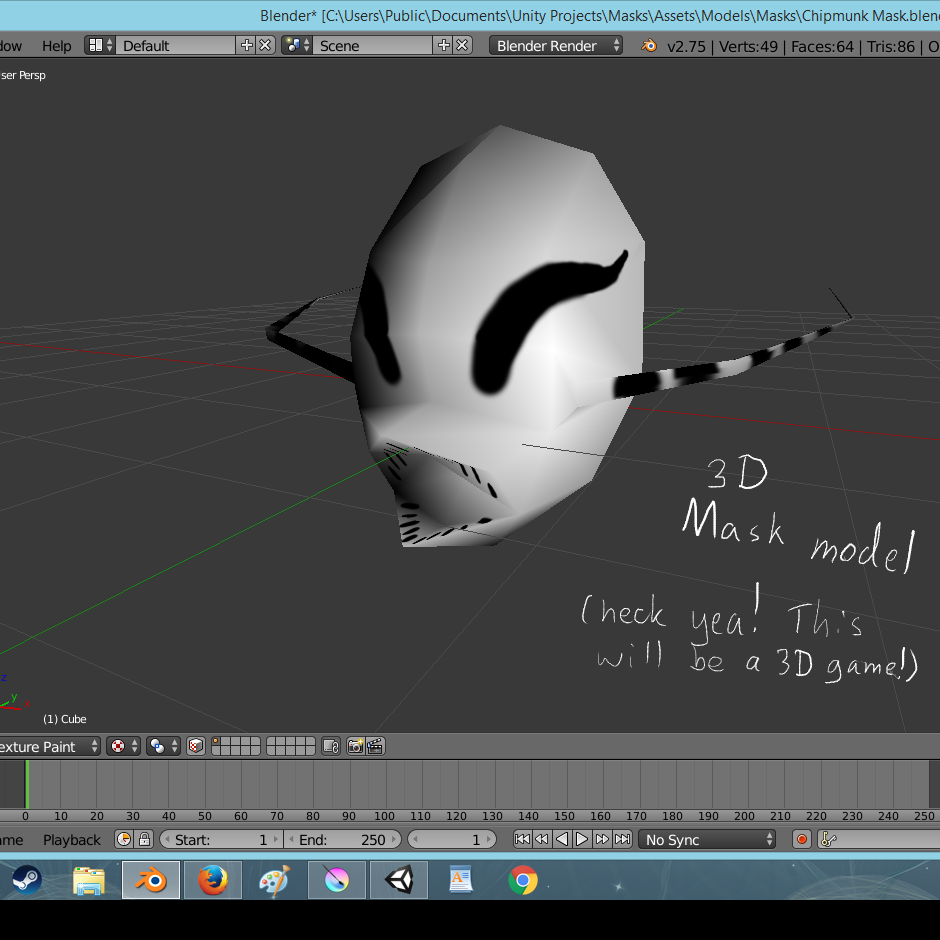This screenshot has height=940, width=940.
Task: Click the add new screen layout plus button
Action: pyautogui.click(x=247, y=46)
